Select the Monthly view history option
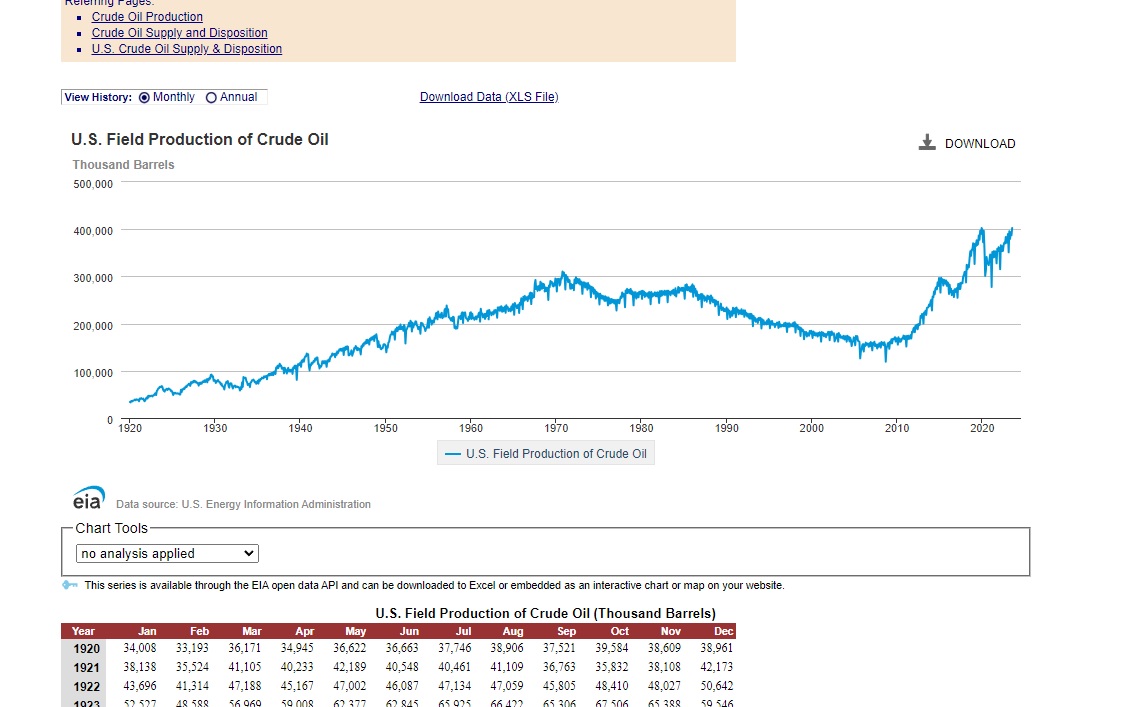Image resolution: width=1141 pixels, height=707 pixels. 144,97
